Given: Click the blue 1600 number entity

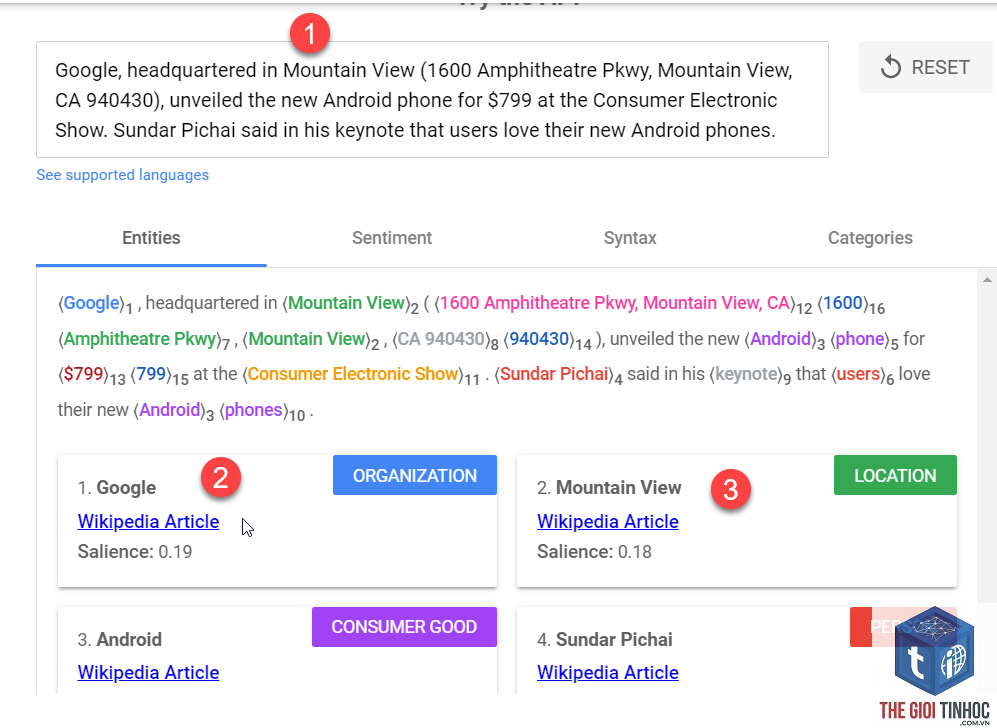Looking at the screenshot, I should coord(843,303).
